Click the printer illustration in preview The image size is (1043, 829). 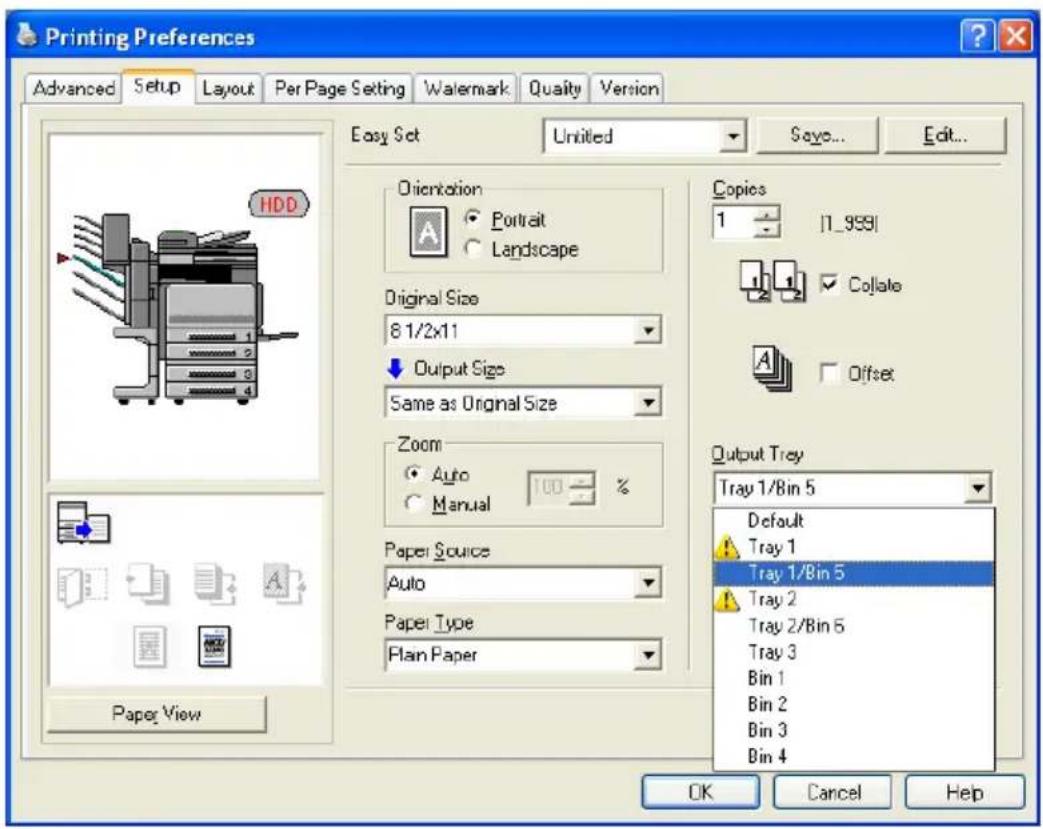178,309
